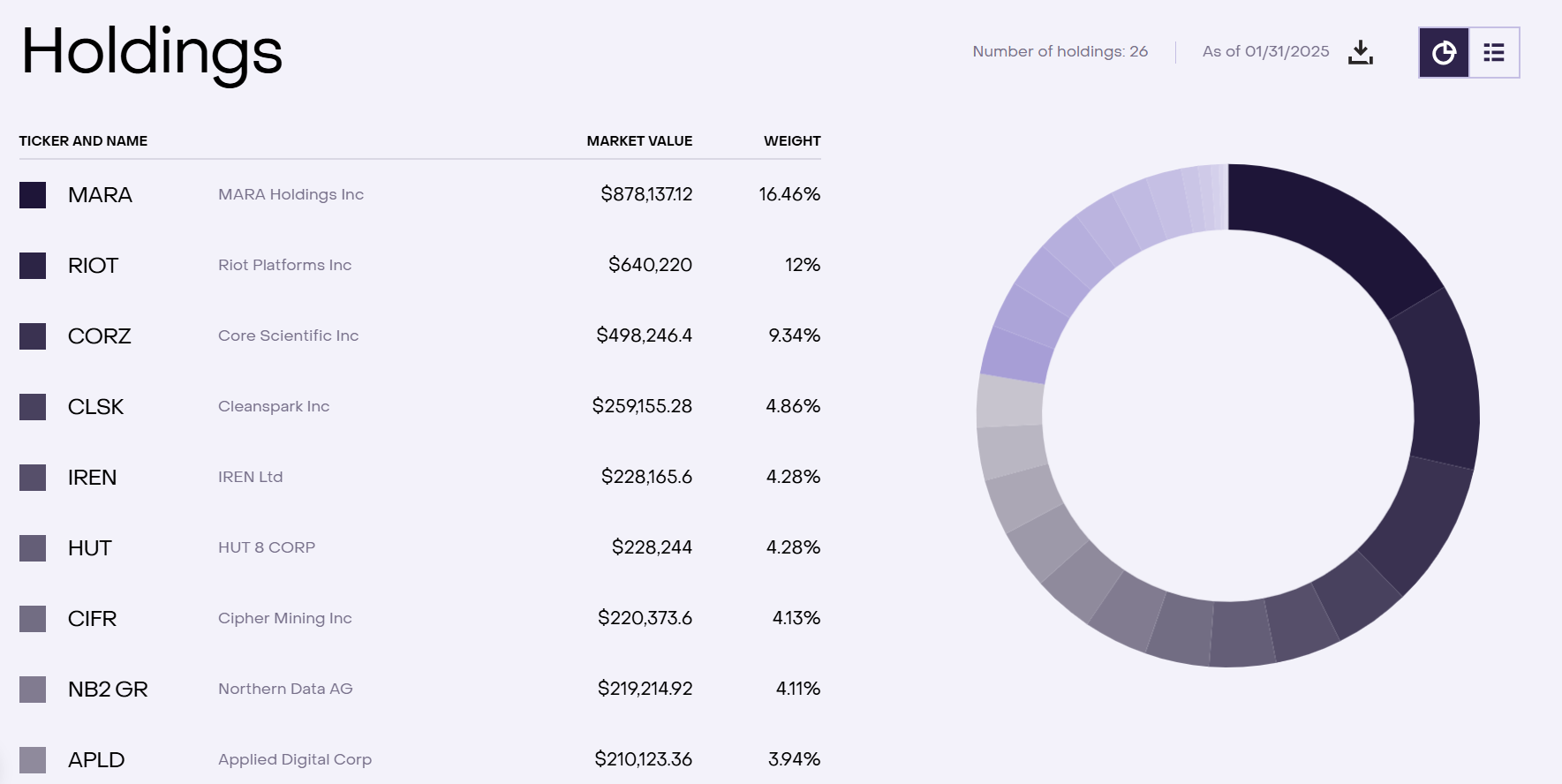
Task: Click HUT's 4.28% weight value
Action: [x=793, y=547]
